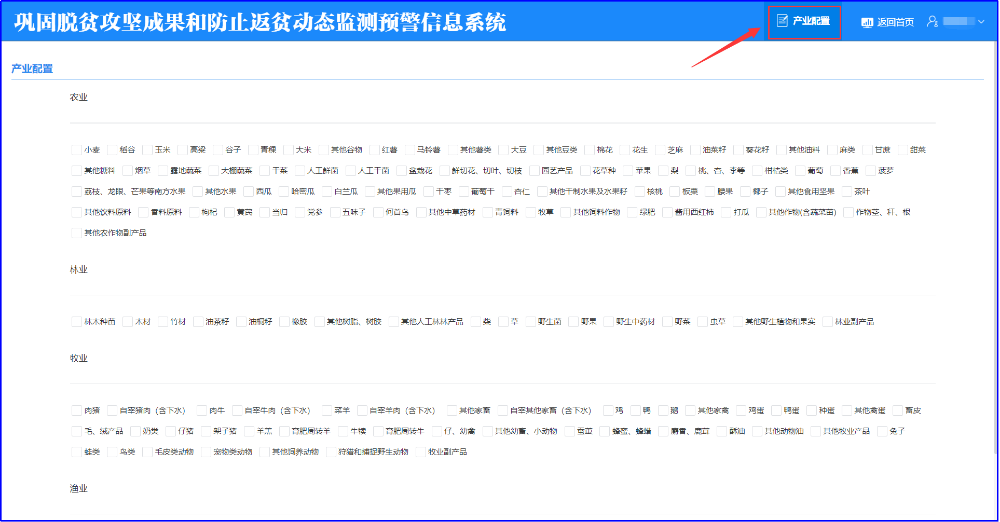Select the 林业副产品 checkbox

point(828,322)
